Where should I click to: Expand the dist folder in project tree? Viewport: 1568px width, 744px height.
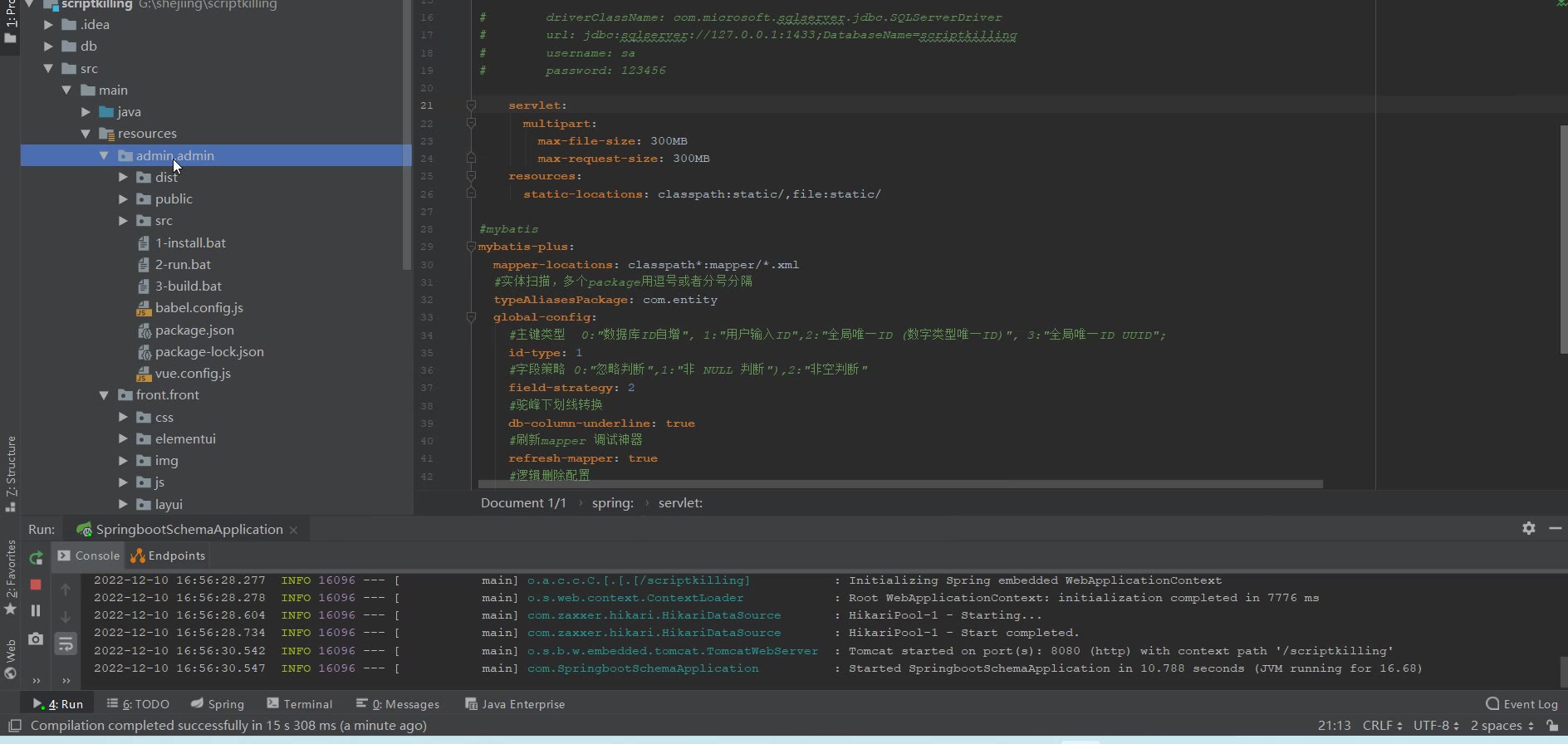pyautogui.click(x=123, y=177)
